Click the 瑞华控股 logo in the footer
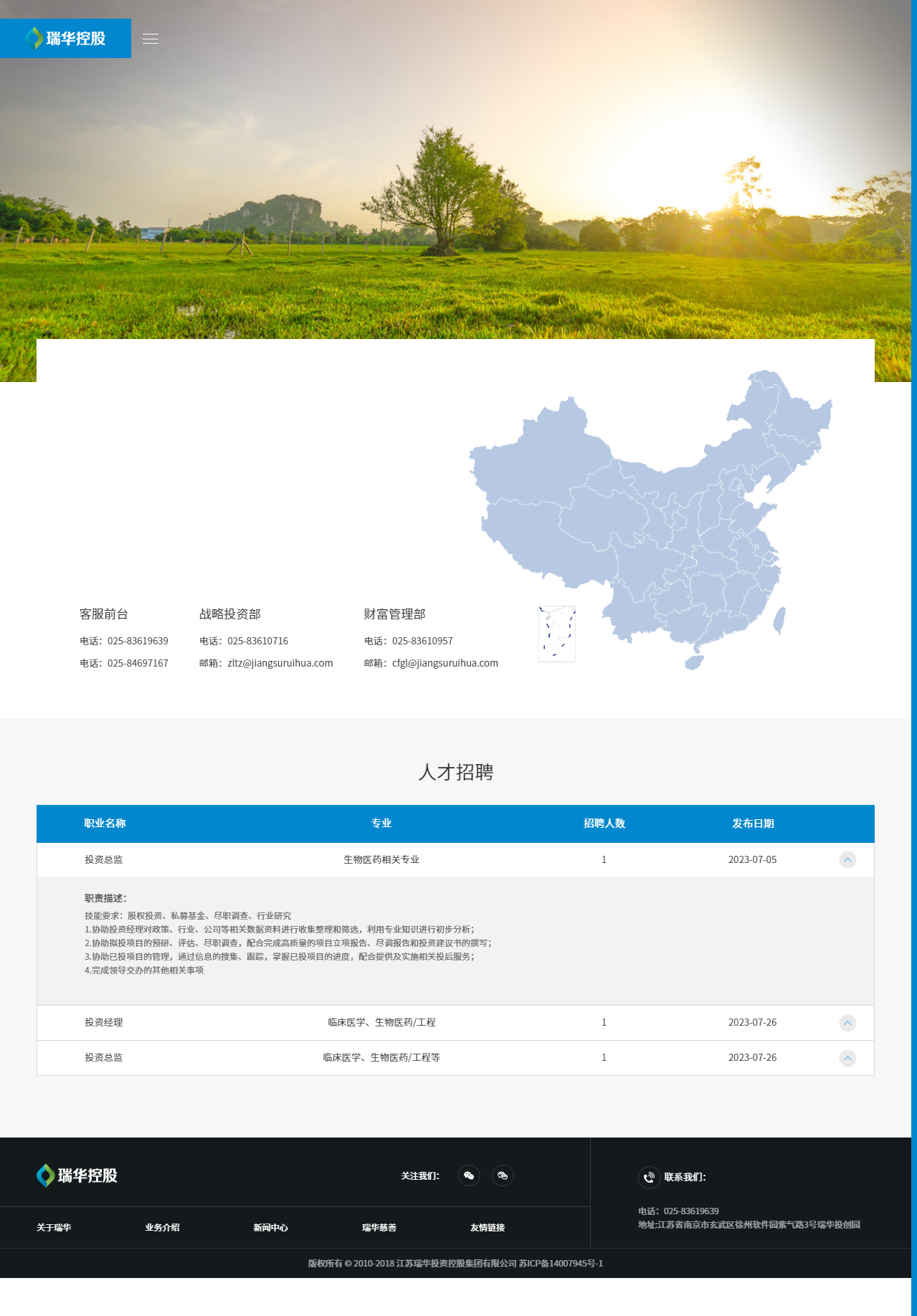The width and height of the screenshot is (917, 1316). click(77, 1176)
